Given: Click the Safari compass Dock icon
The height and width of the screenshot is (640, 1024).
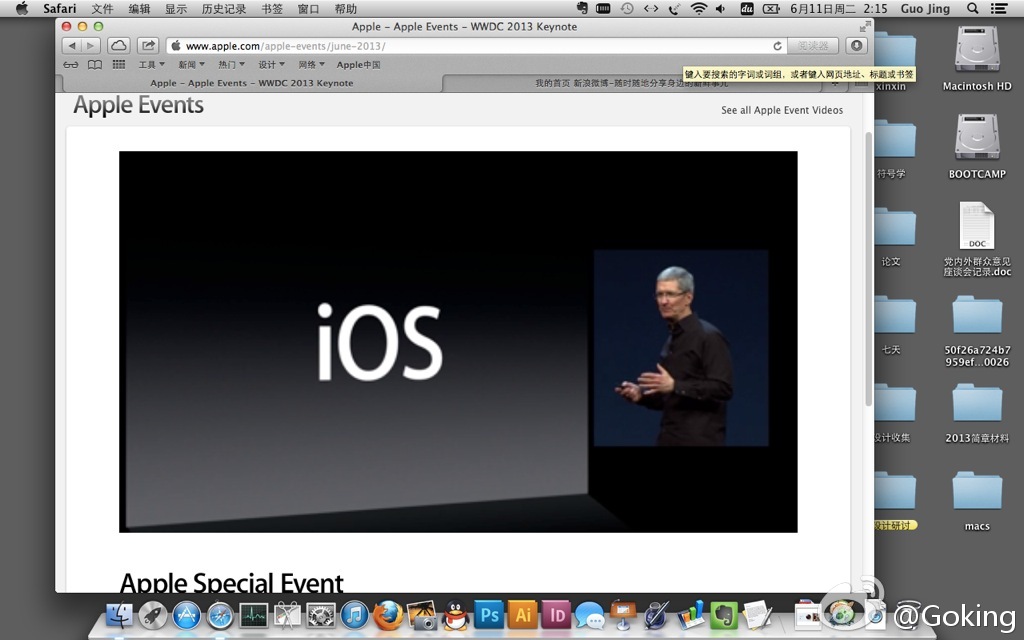Looking at the screenshot, I should (220, 616).
